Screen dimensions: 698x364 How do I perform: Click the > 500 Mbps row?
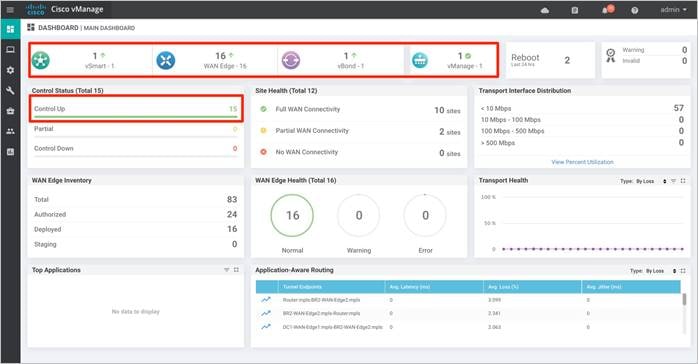(582, 143)
